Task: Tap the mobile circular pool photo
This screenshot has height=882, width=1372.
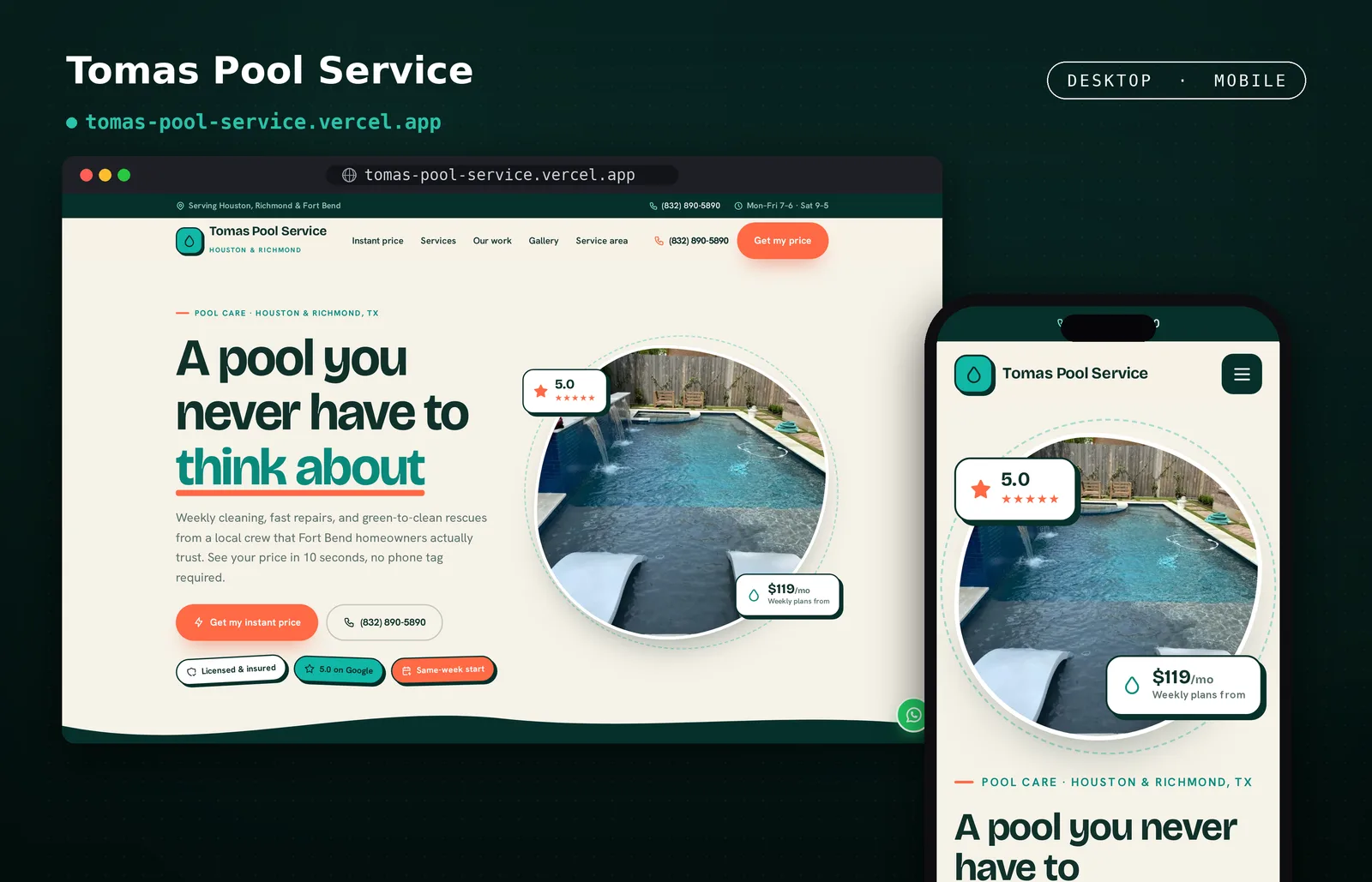Action: [1108, 587]
